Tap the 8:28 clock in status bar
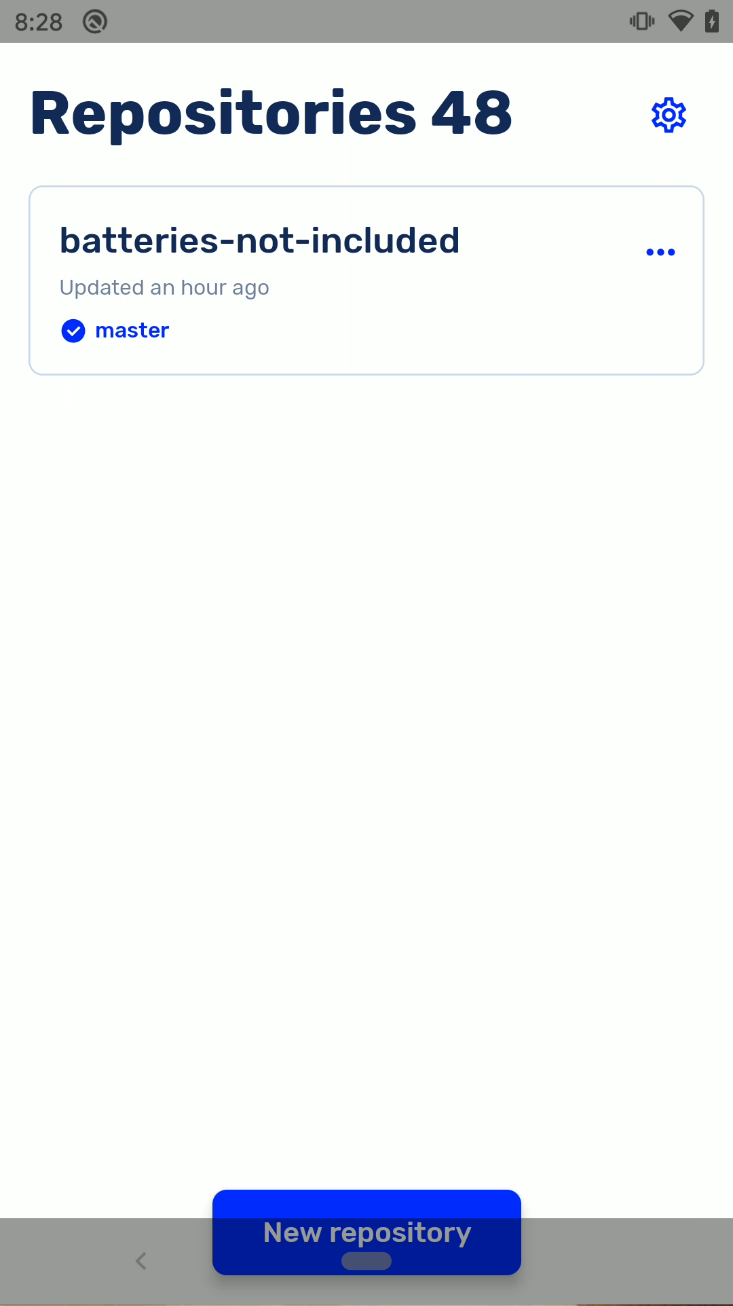The image size is (733, 1306). coord(39,22)
